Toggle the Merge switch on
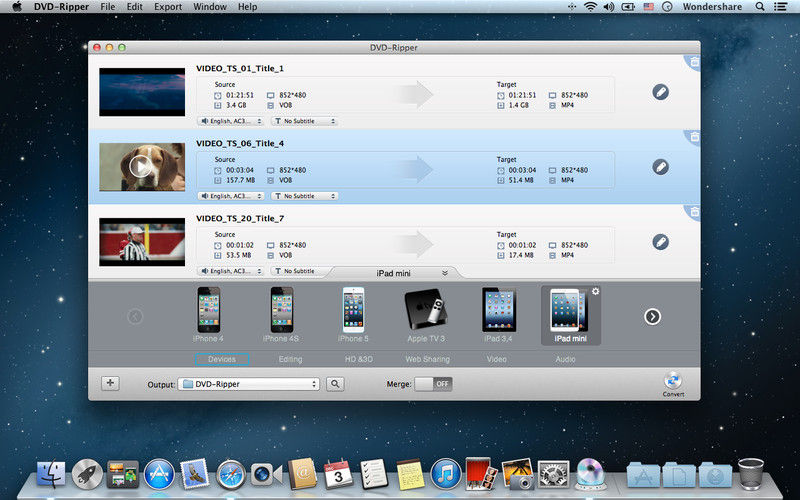Image resolution: width=800 pixels, height=500 pixels. (x=433, y=384)
